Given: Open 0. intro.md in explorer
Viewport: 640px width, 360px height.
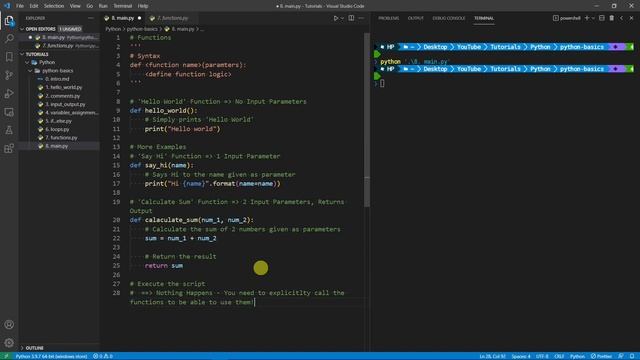Looking at the screenshot, I should click(57, 79).
